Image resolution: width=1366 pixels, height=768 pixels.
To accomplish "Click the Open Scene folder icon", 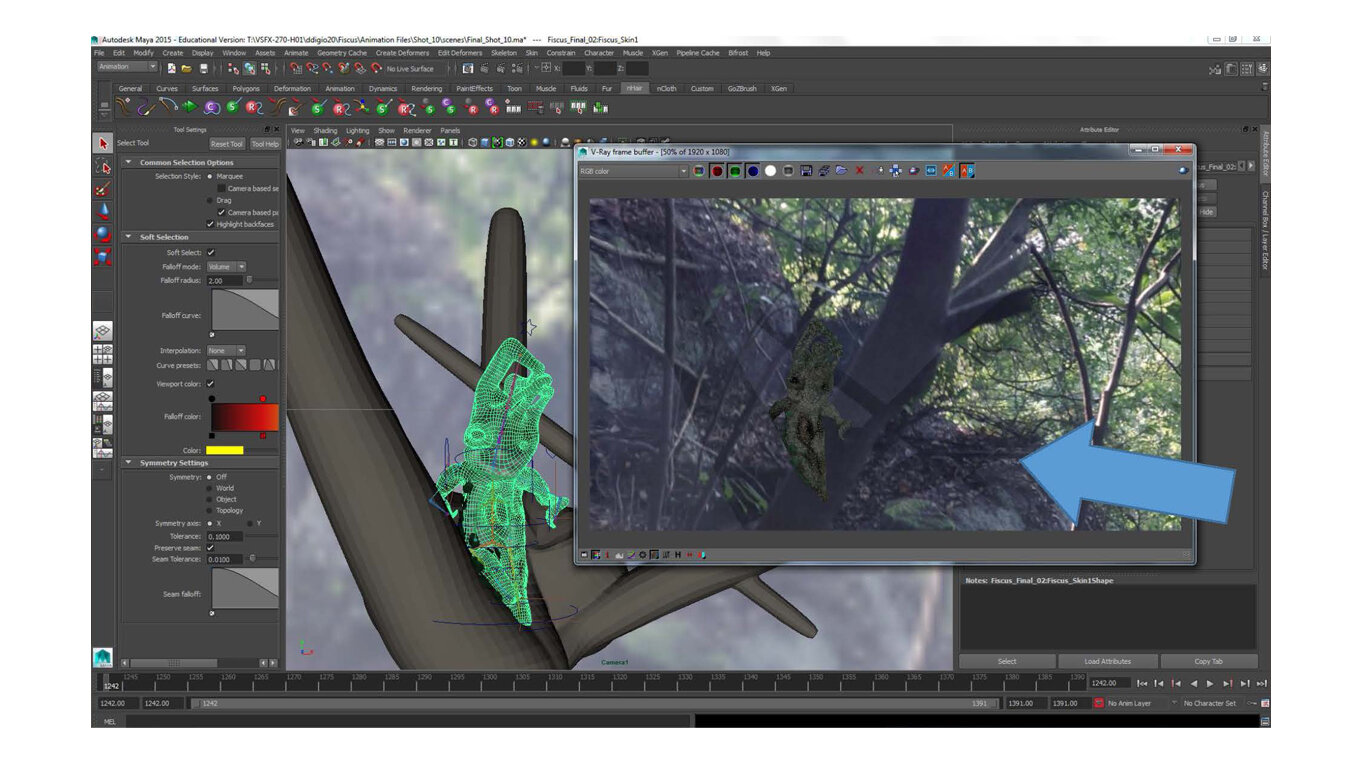I will pos(187,68).
